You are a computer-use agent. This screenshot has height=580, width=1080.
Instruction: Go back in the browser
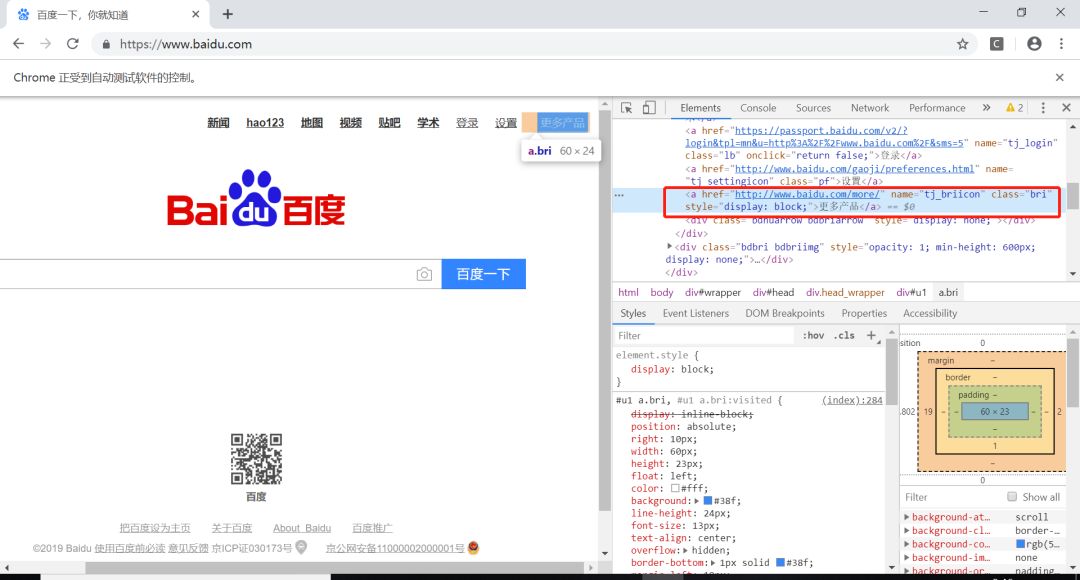(19, 44)
